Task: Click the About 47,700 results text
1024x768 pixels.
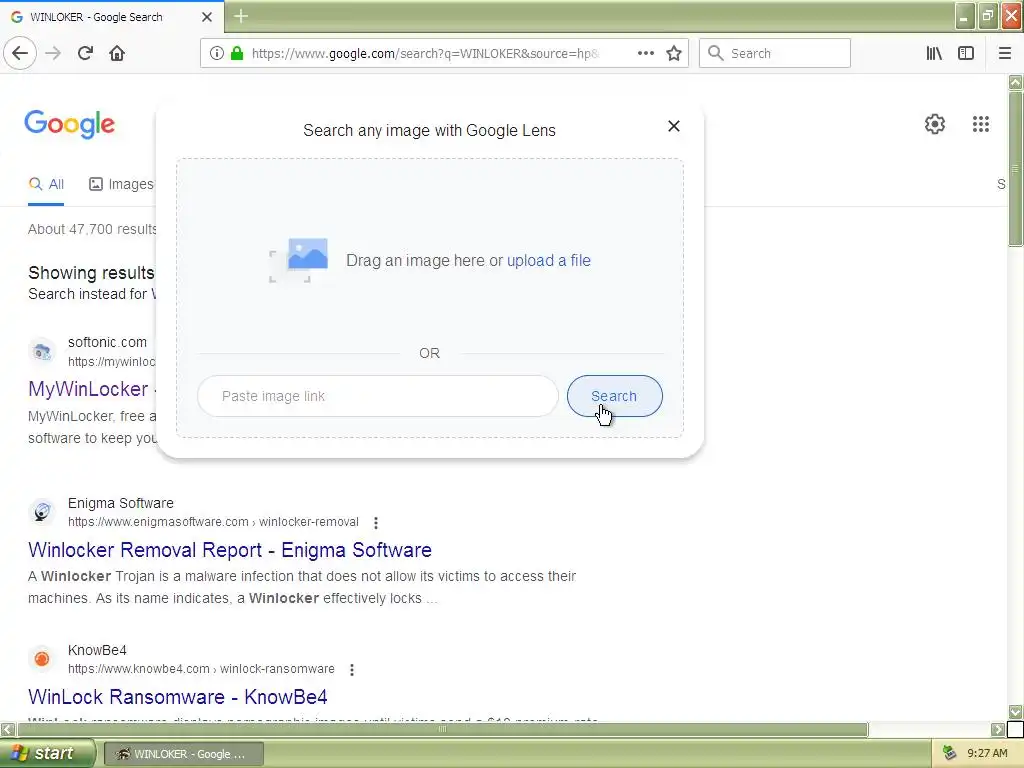Action: pos(92,229)
